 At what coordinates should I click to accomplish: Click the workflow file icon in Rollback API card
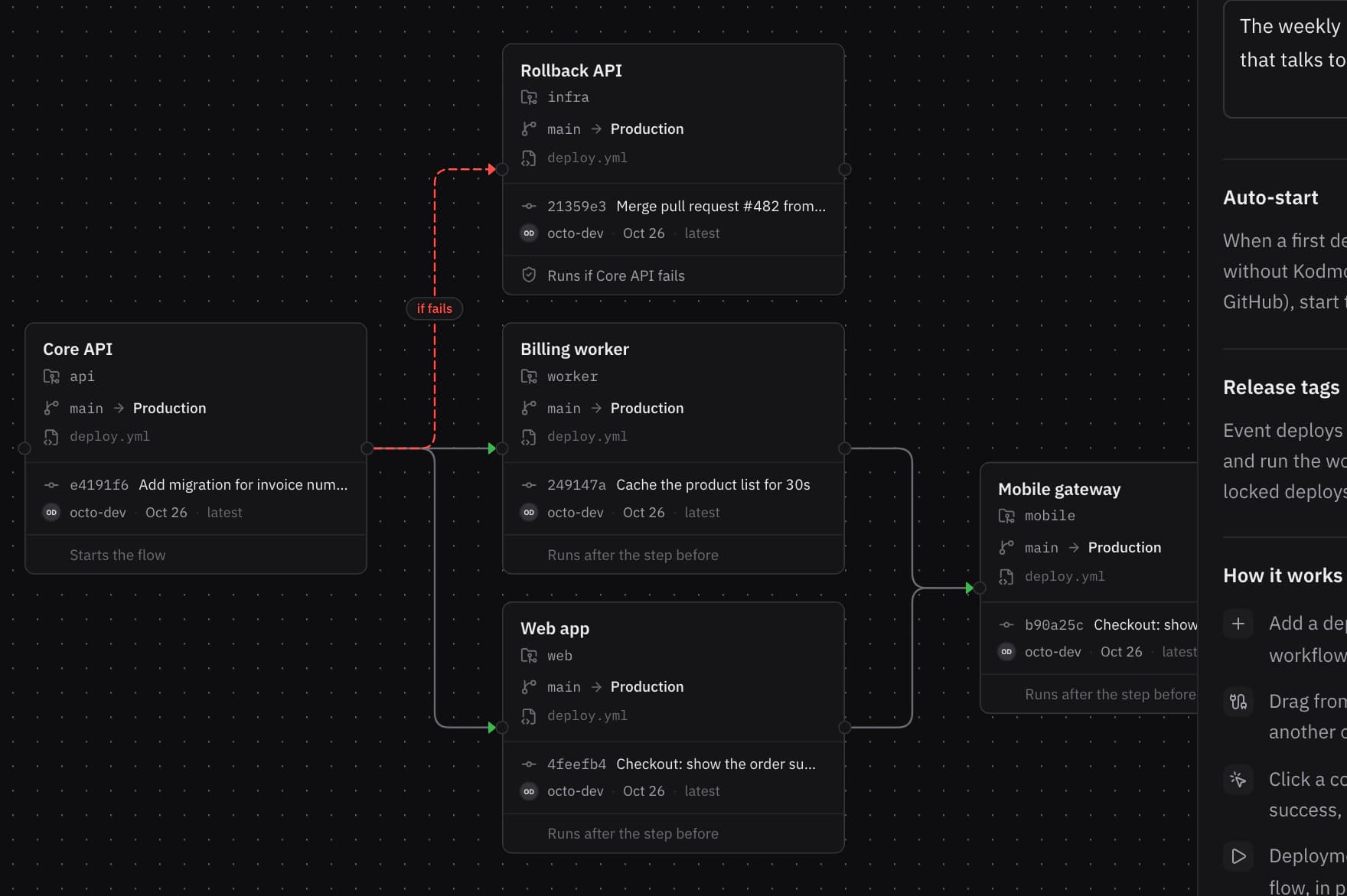(529, 158)
